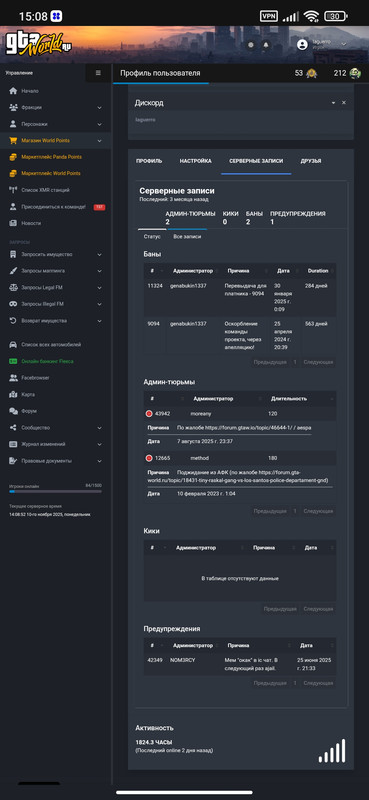This screenshot has height=800, width=369.
Task: Click Список всех автомобилей car icon
Action: pos(13,344)
